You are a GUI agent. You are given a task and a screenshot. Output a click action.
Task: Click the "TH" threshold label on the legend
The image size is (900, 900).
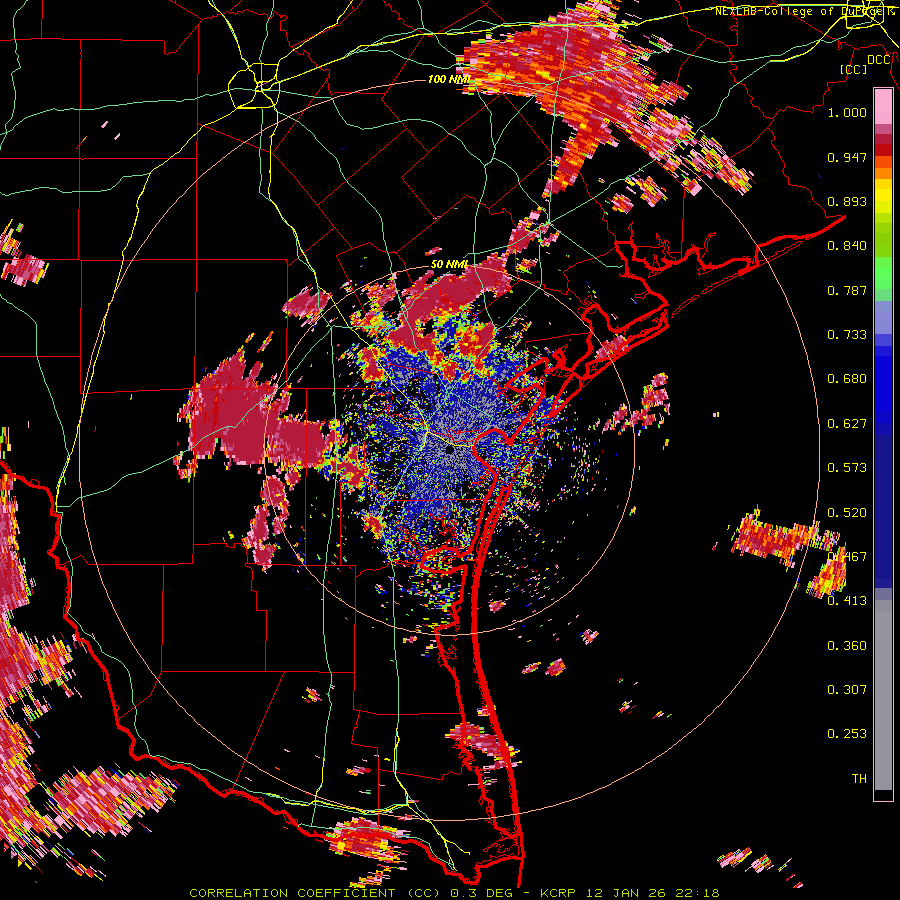(859, 779)
